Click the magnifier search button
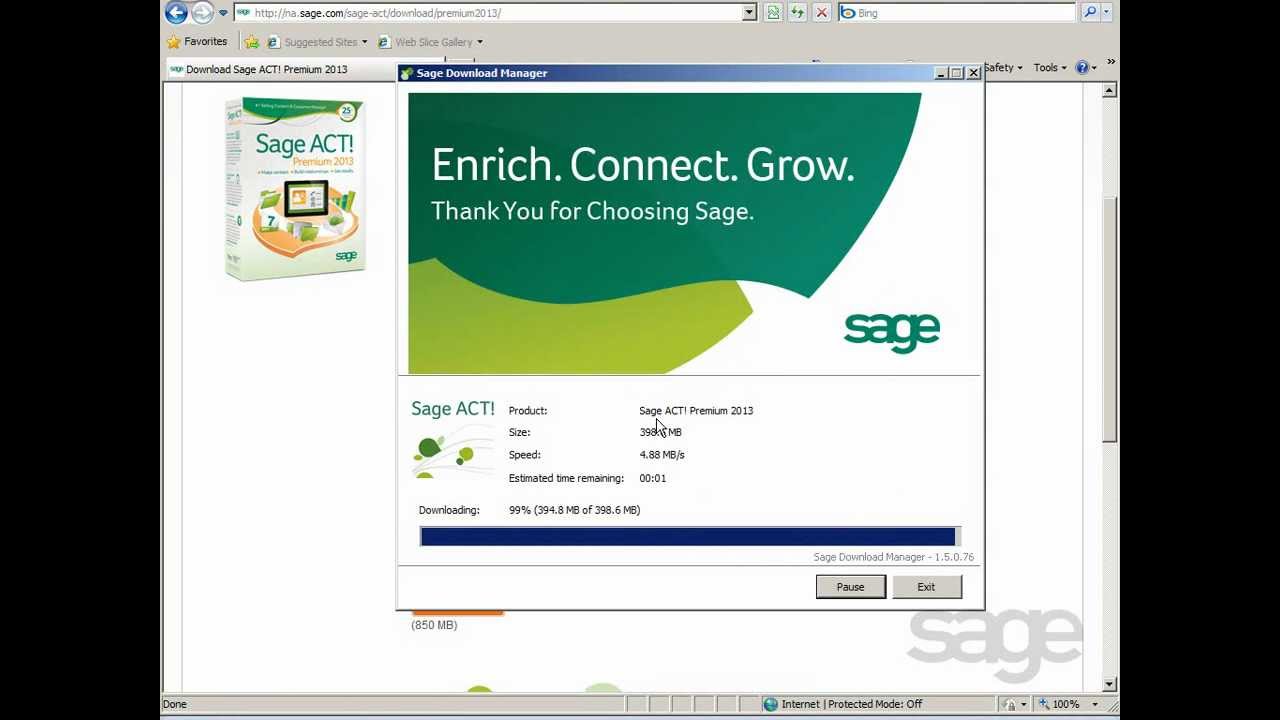Viewport: 1280px width, 720px height. tap(1090, 13)
